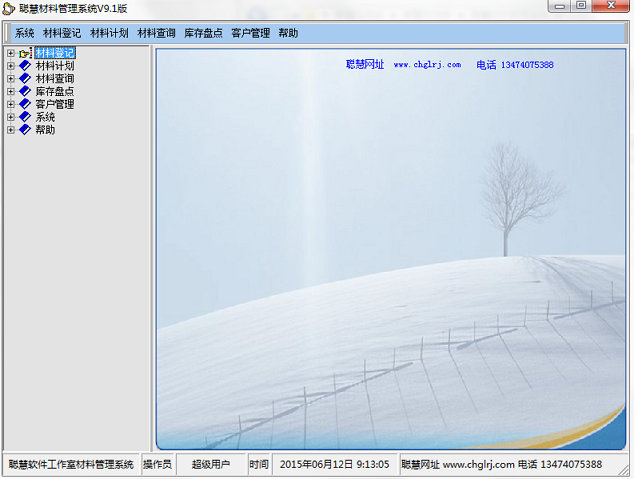The width and height of the screenshot is (634, 479).
Task: Expand the 材料查询 tree node
Action: click(11, 79)
